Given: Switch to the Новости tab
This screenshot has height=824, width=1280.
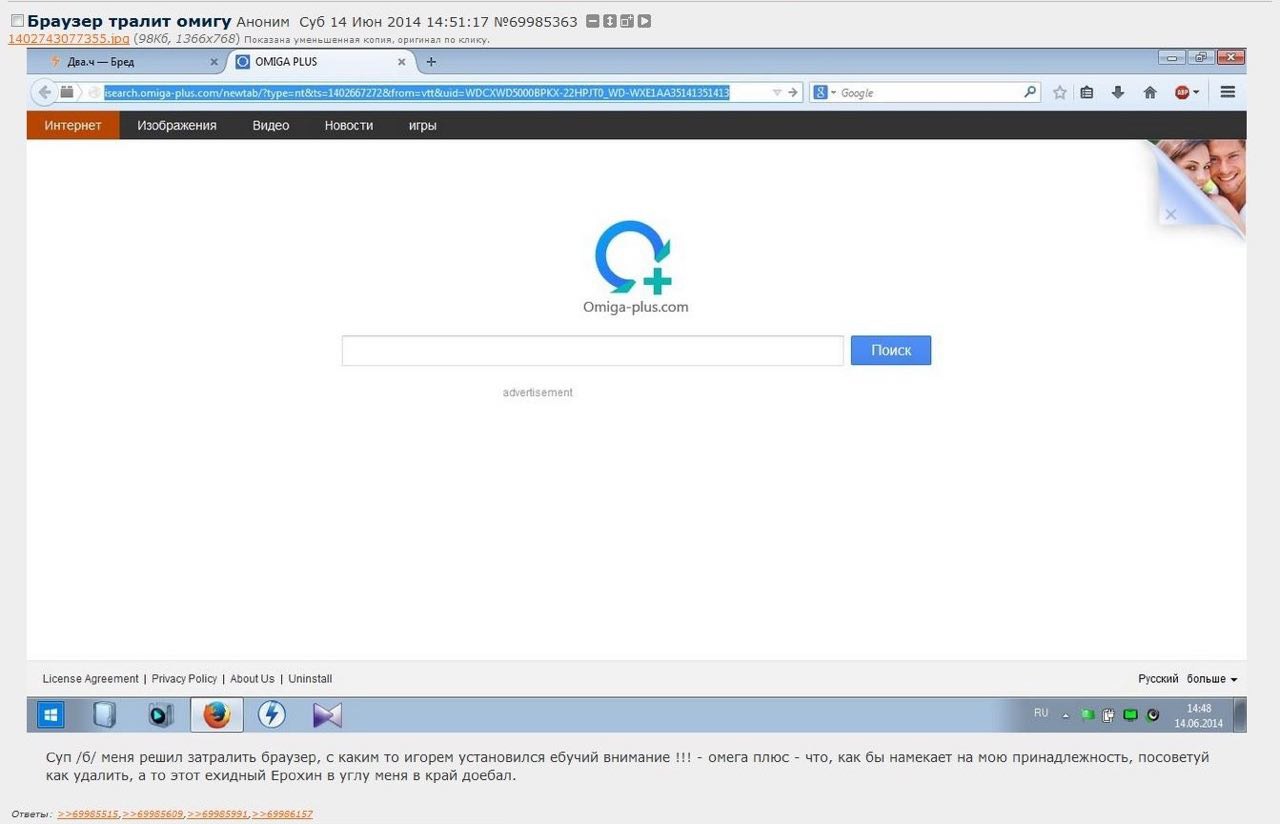Looking at the screenshot, I should (349, 125).
